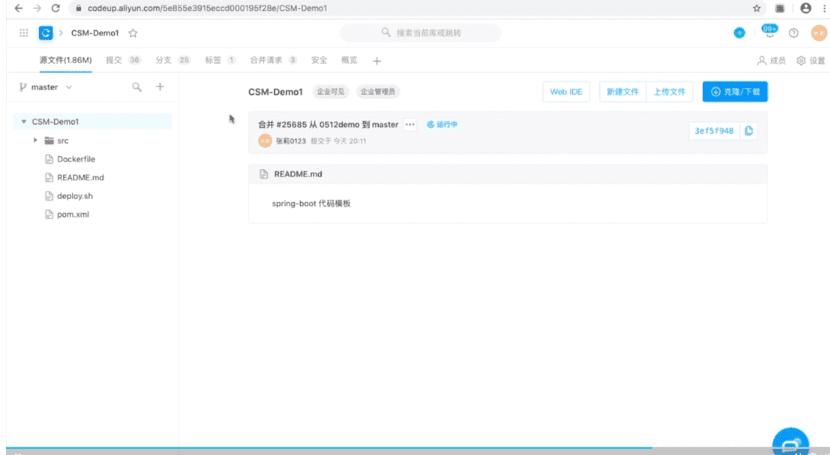Click the 上传文件 upload file button
Image resolution: width=830 pixels, height=455 pixels.
pyautogui.click(x=669, y=92)
